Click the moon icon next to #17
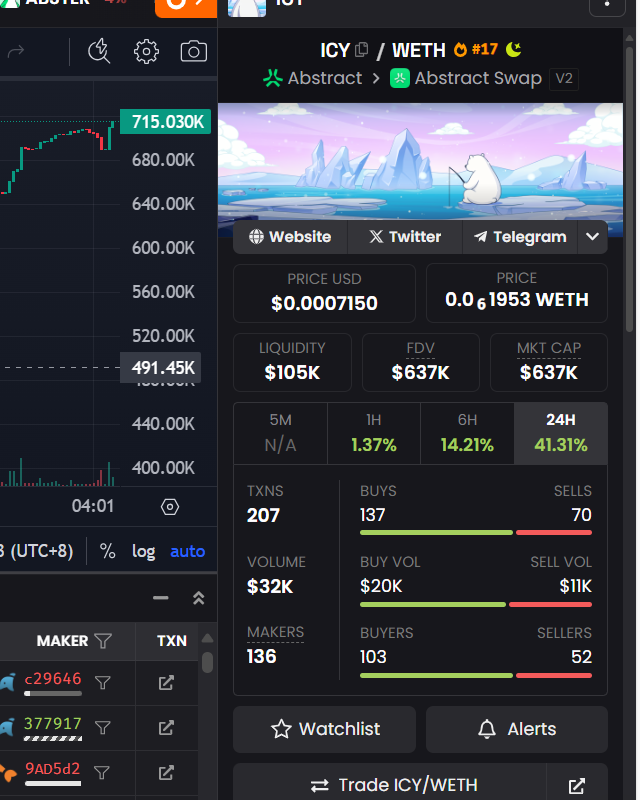Image resolution: width=640 pixels, height=800 pixels. tap(513, 49)
